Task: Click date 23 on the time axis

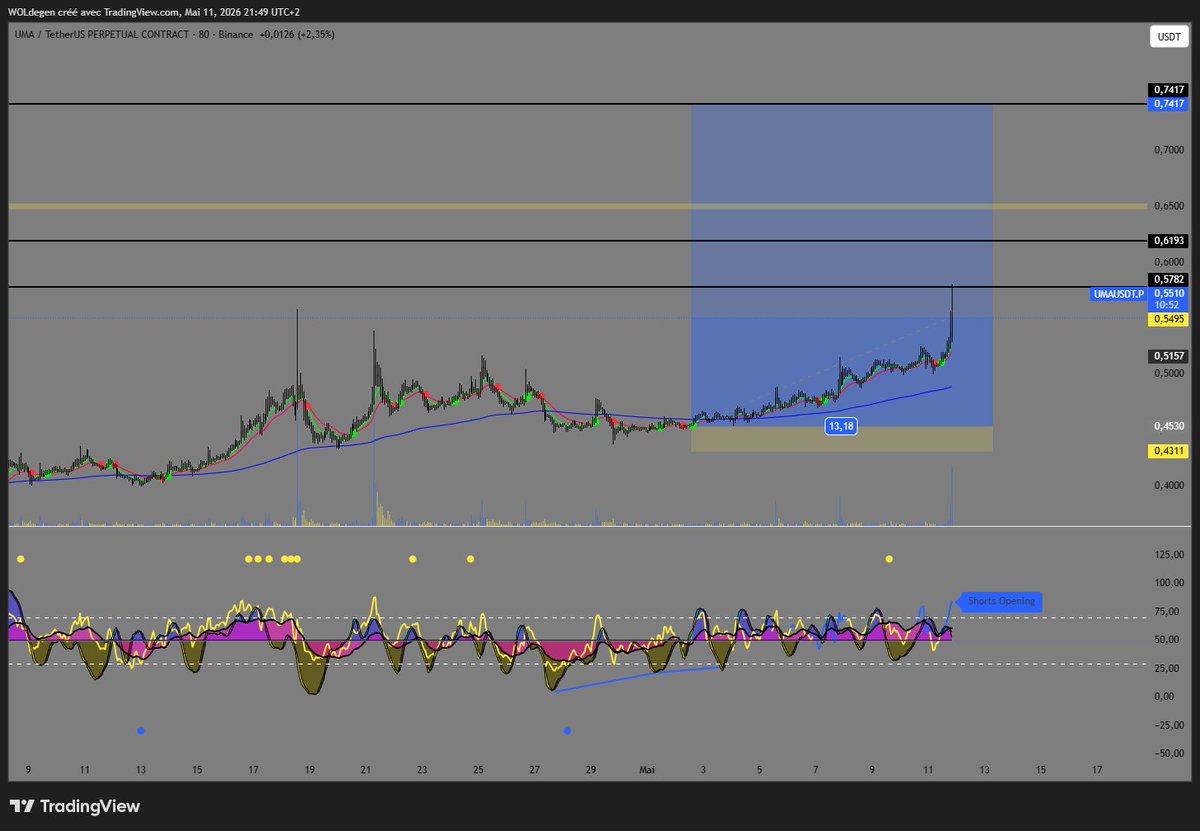Action: point(422,770)
